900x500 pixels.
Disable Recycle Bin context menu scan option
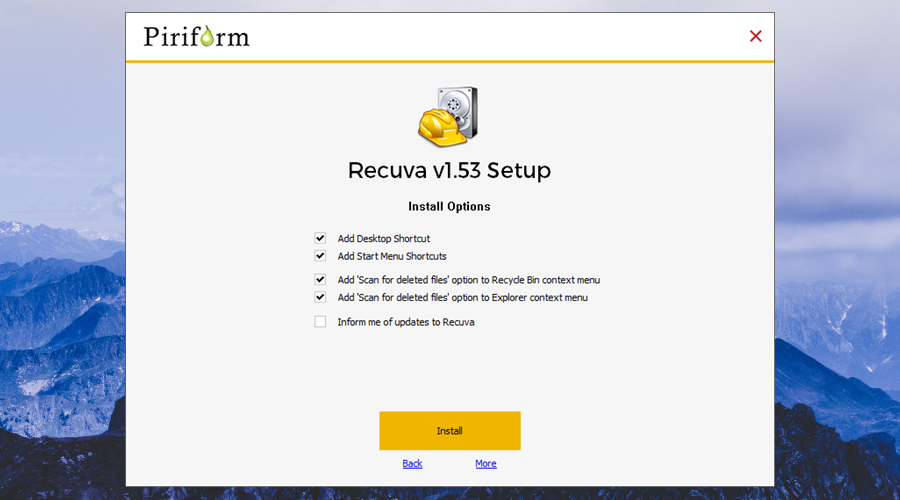[320, 280]
